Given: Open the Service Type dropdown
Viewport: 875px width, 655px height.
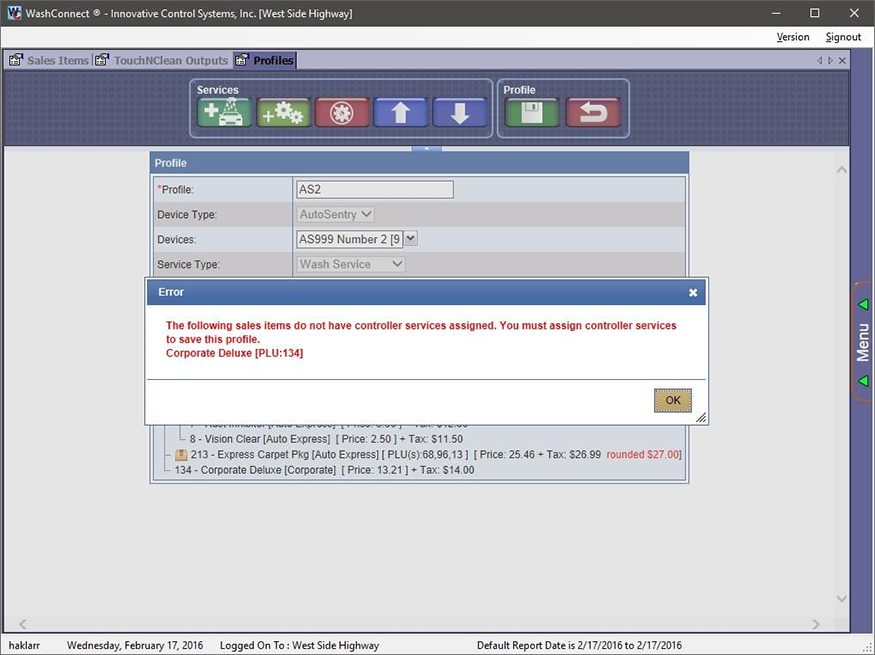Looking at the screenshot, I should (x=351, y=264).
